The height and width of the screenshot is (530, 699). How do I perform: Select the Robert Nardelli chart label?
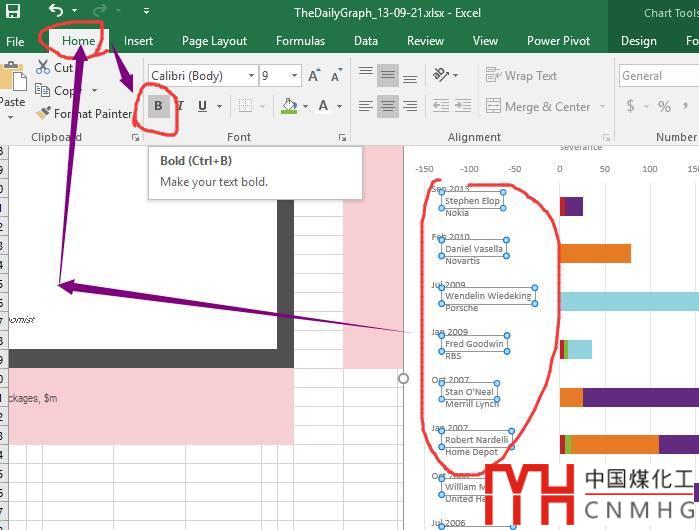[477, 440]
